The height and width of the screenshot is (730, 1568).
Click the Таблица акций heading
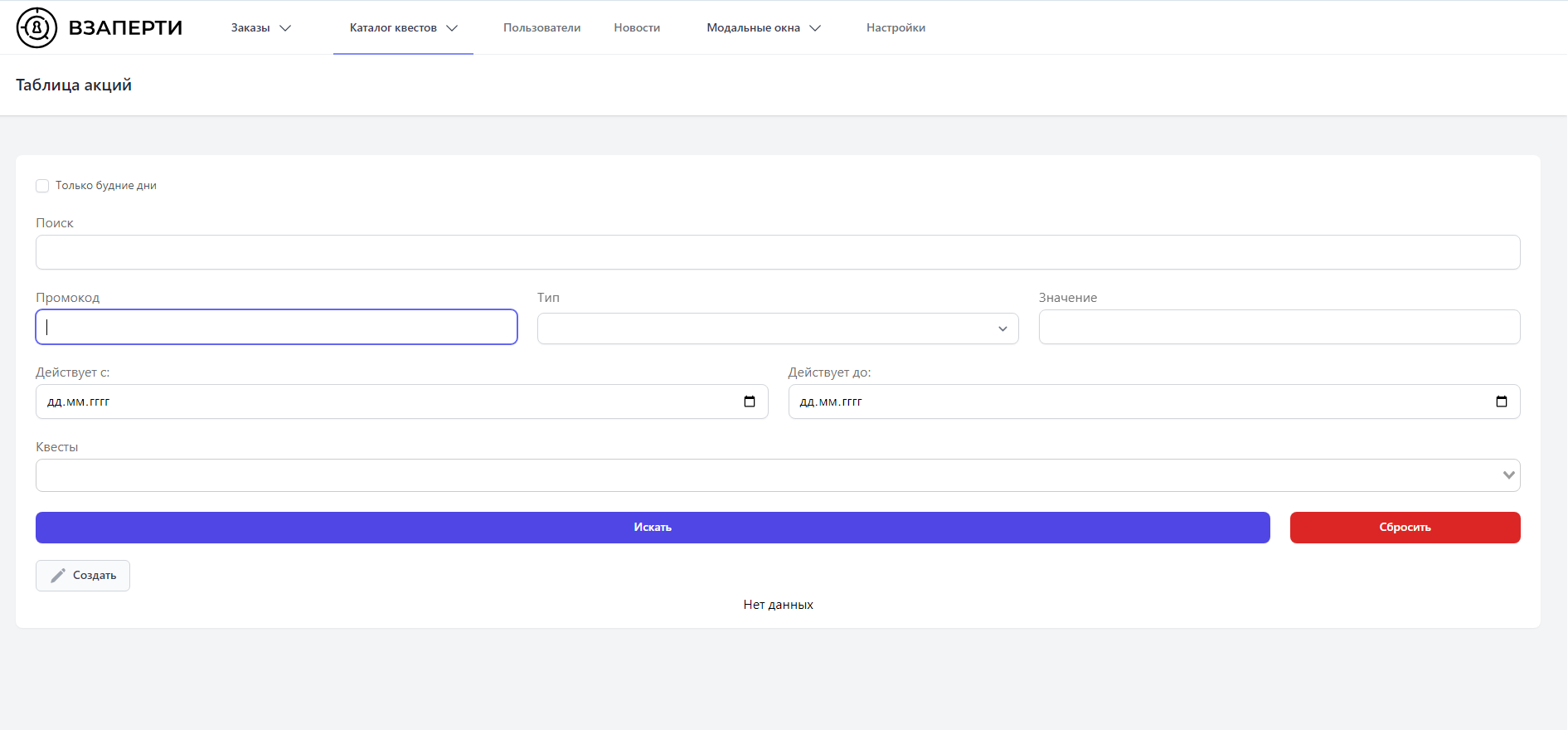click(74, 85)
